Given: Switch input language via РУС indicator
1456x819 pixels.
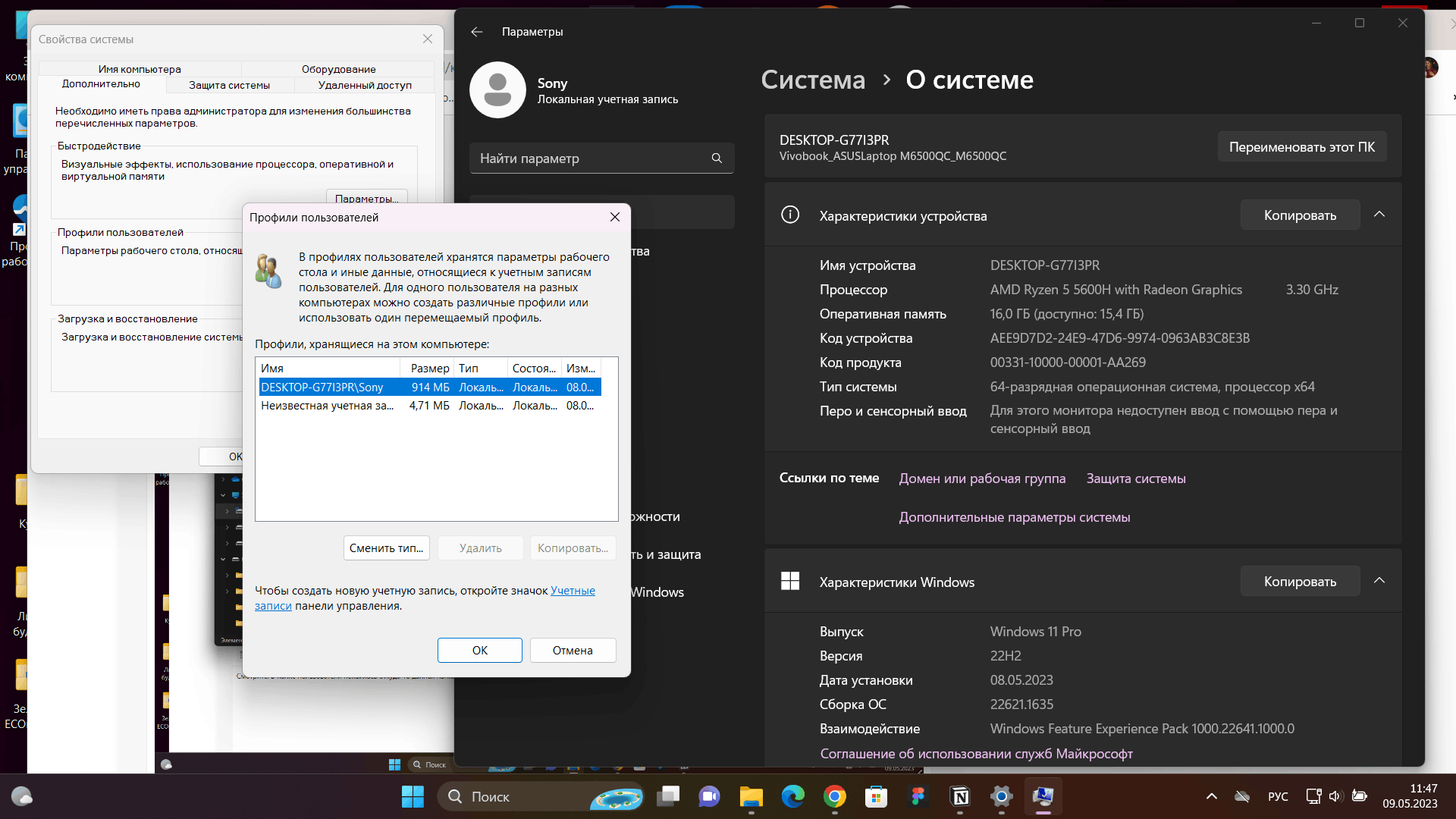Looking at the screenshot, I should pyautogui.click(x=1278, y=797).
